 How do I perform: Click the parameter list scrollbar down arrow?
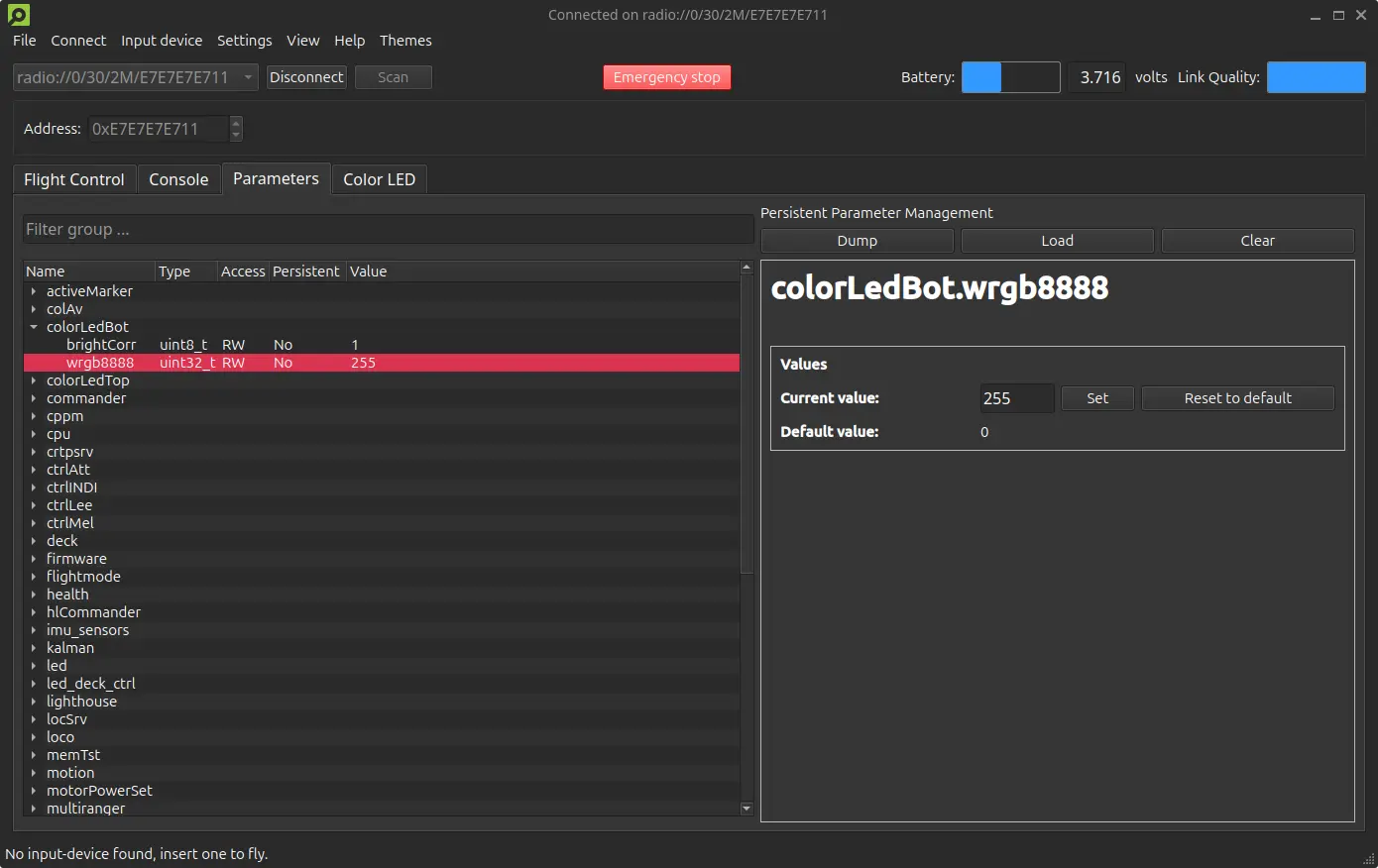pyautogui.click(x=746, y=808)
